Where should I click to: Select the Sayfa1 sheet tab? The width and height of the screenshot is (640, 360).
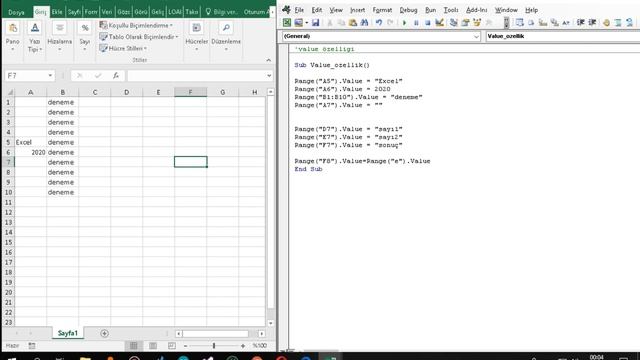67,333
